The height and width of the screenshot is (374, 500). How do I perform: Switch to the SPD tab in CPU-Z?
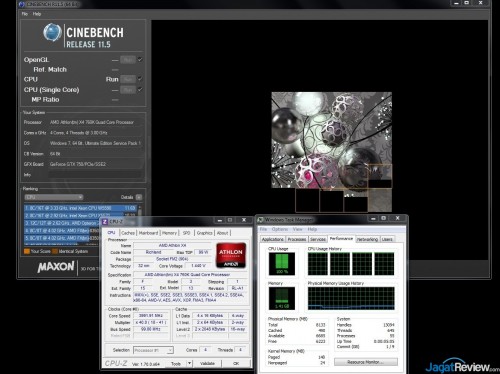186,233
